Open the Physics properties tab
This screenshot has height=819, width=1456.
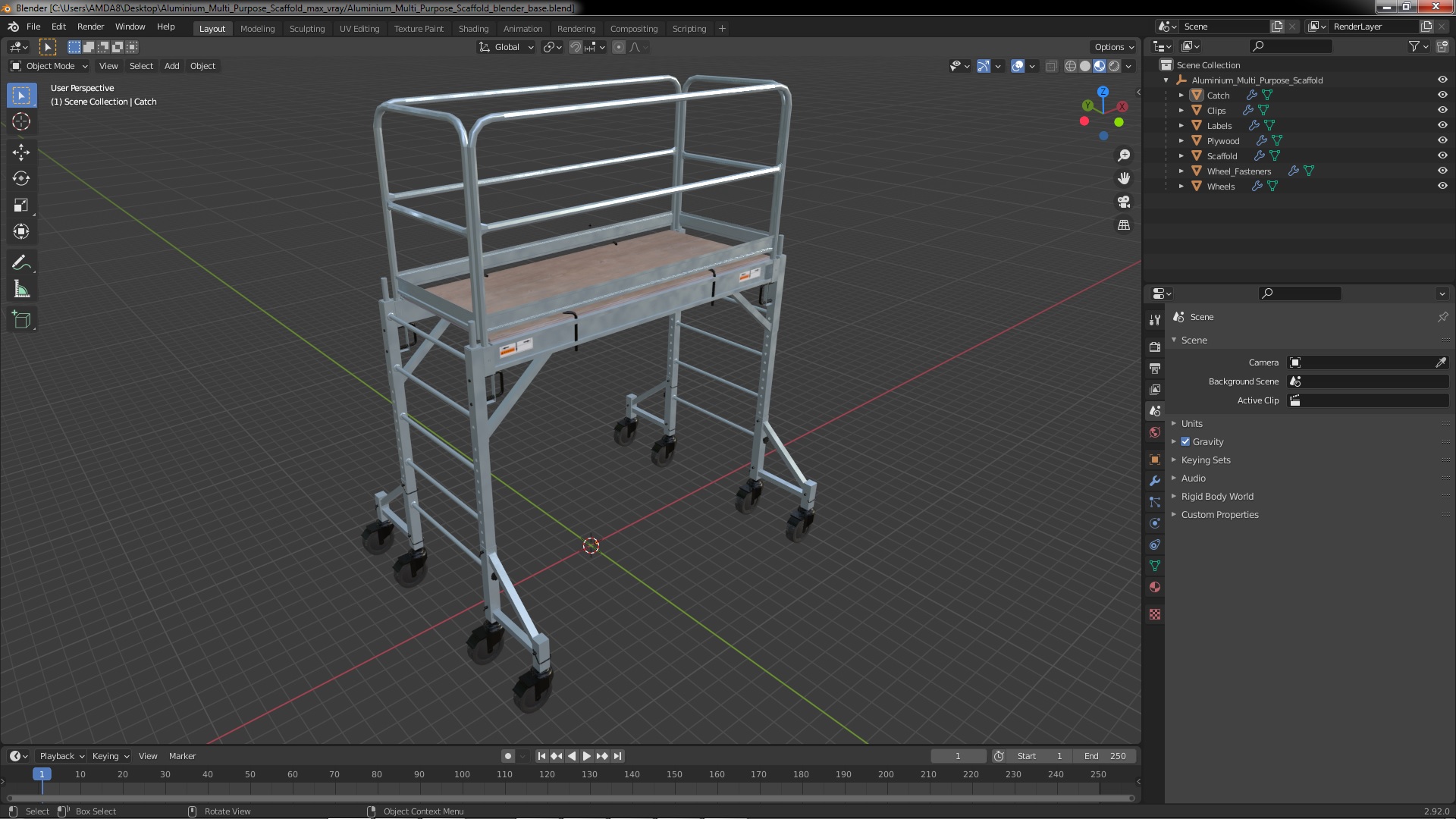(1155, 523)
